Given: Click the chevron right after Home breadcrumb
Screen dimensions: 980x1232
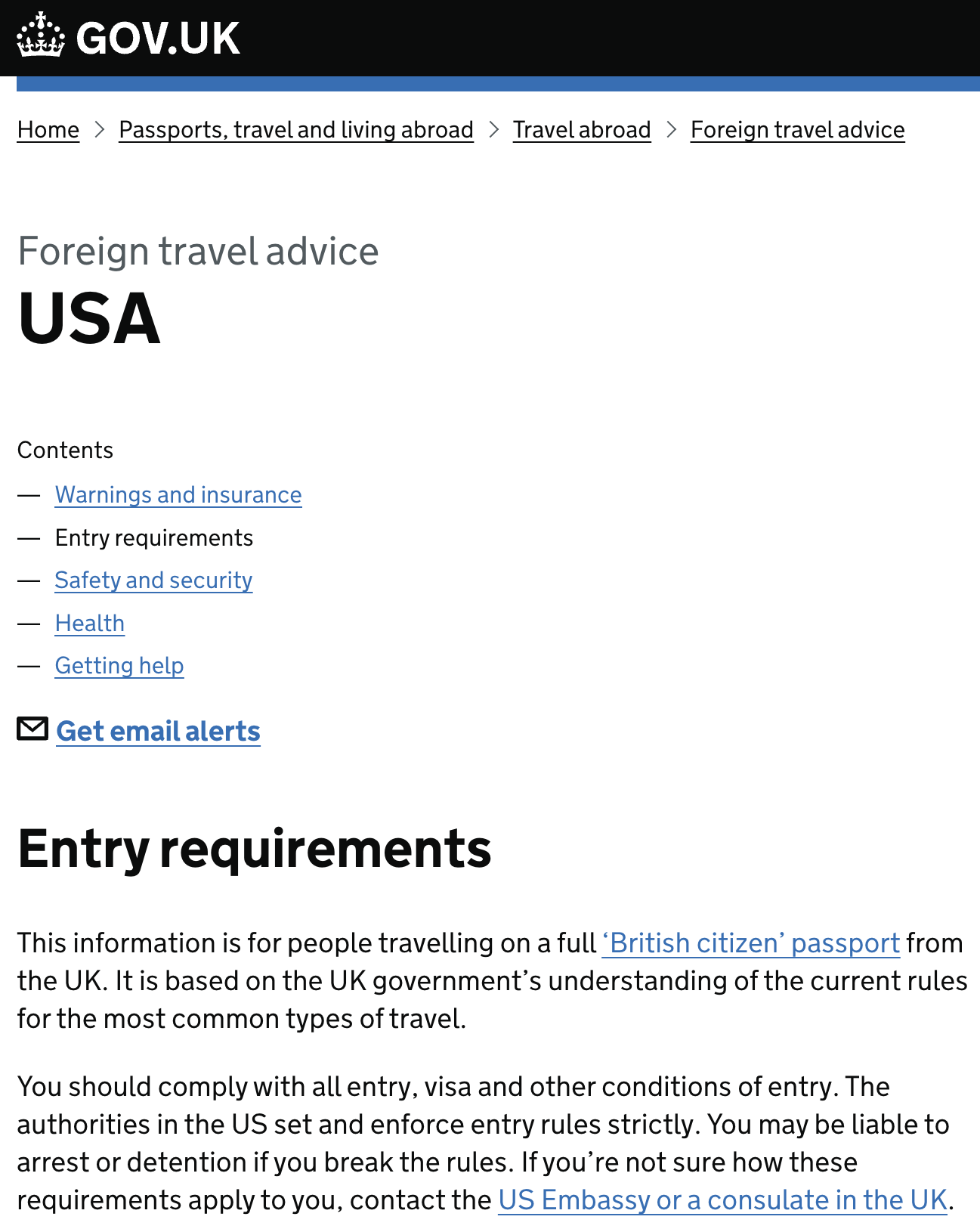Looking at the screenshot, I should (99, 130).
